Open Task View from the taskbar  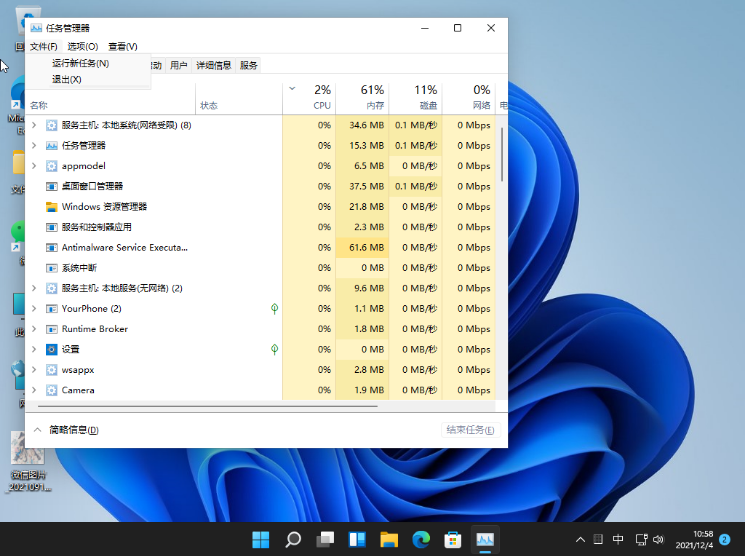point(325,540)
